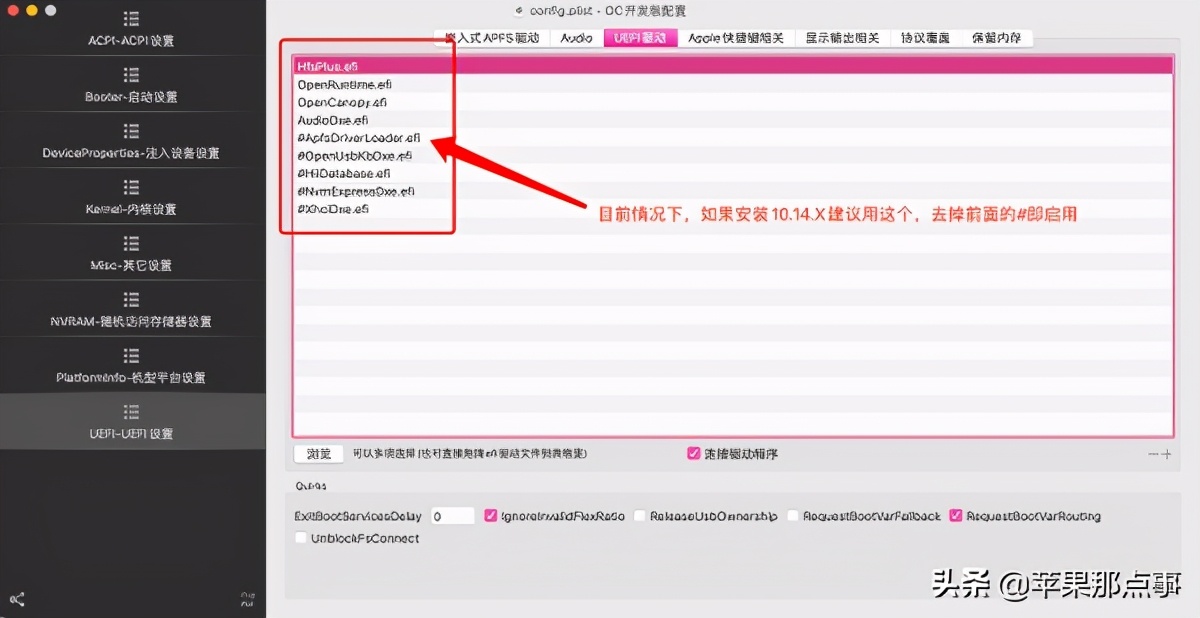
Task: Enable the ReleaseUsbOwnership checkbox
Action: pyautogui.click(x=638, y=515)
